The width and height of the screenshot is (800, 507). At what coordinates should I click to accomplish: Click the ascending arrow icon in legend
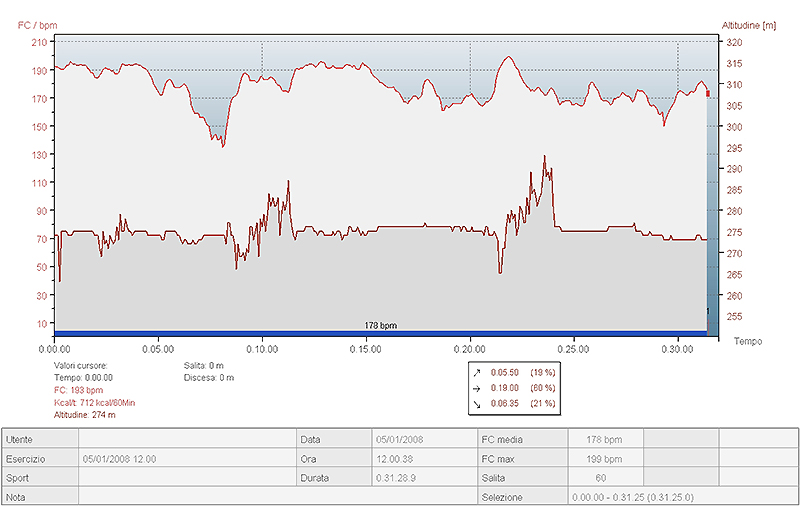click(476, 371)
